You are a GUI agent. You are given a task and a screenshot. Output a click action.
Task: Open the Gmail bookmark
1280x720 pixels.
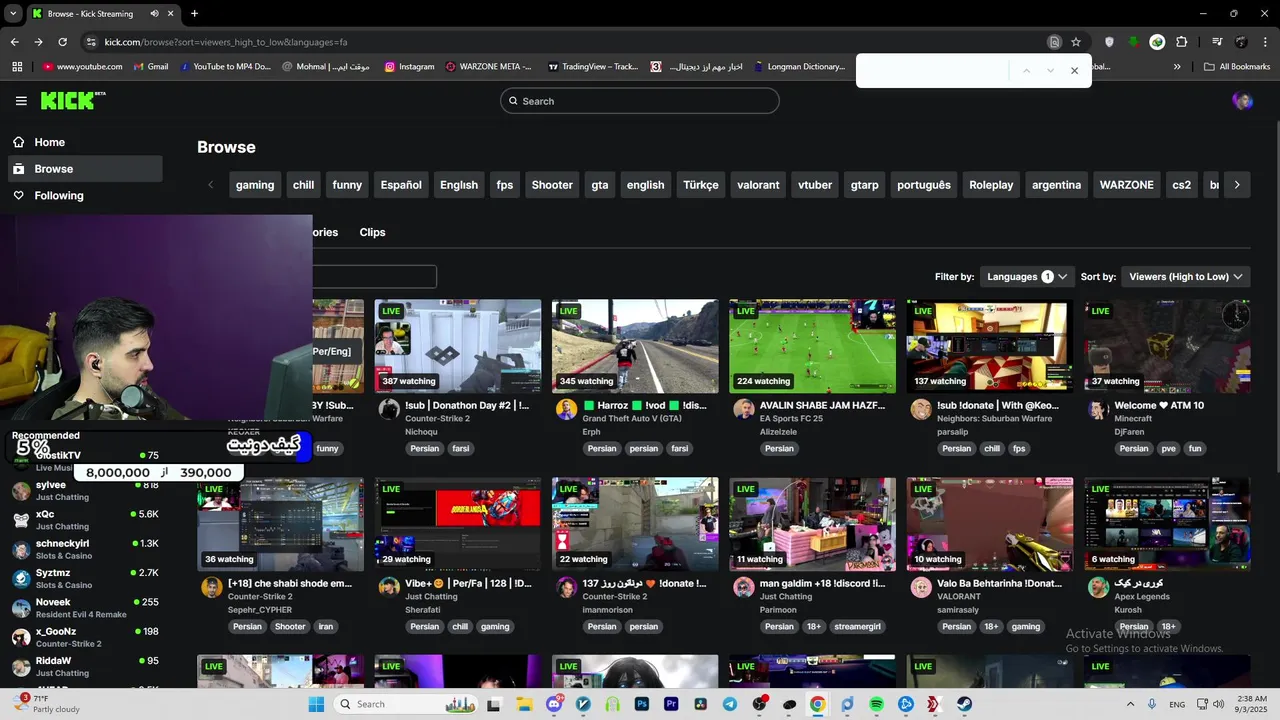[x=149, y=67]
